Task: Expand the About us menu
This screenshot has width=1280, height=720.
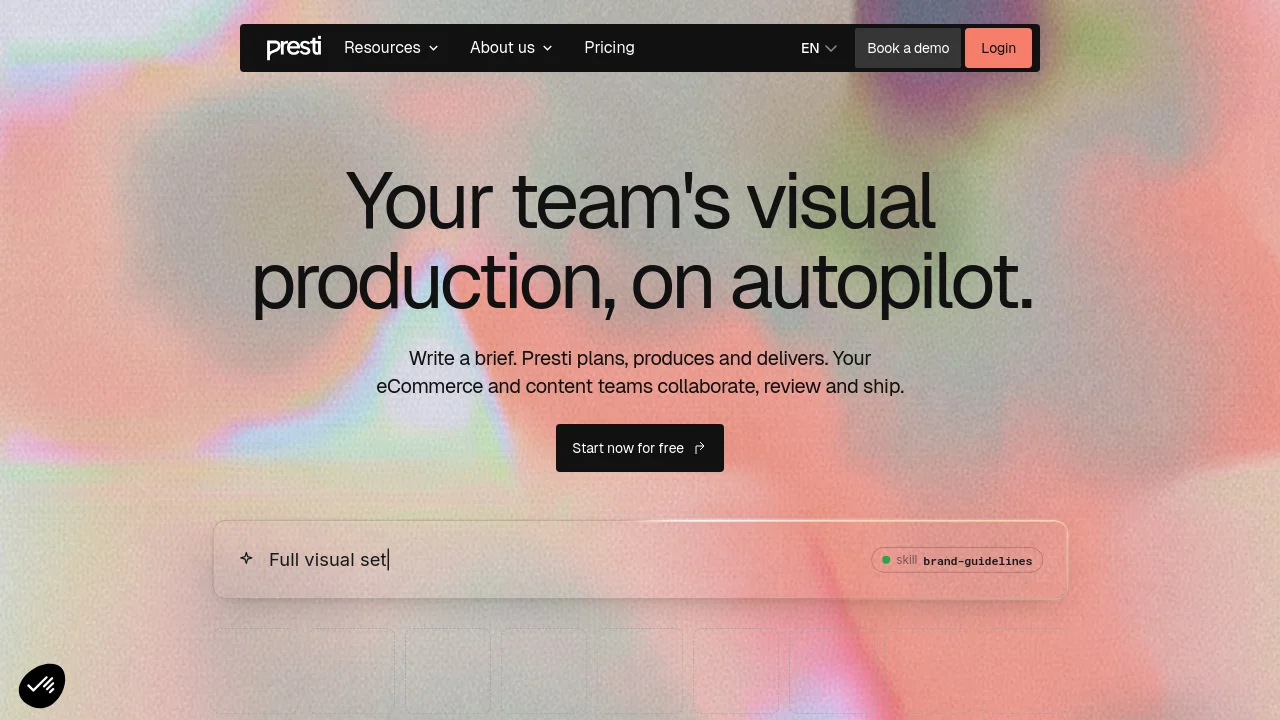Action: pyautogui.click(x=511, y=48)
